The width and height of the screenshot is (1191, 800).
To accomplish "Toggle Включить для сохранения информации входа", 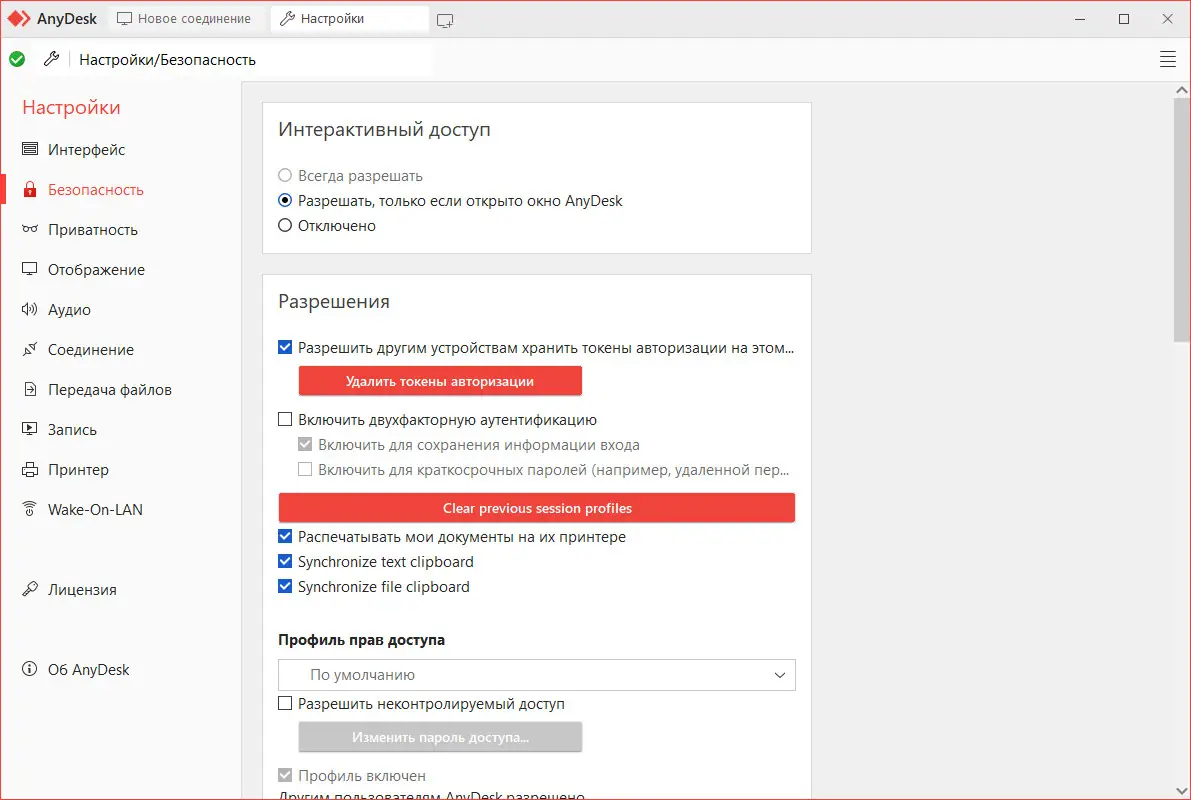I will [x=305, y=444].
